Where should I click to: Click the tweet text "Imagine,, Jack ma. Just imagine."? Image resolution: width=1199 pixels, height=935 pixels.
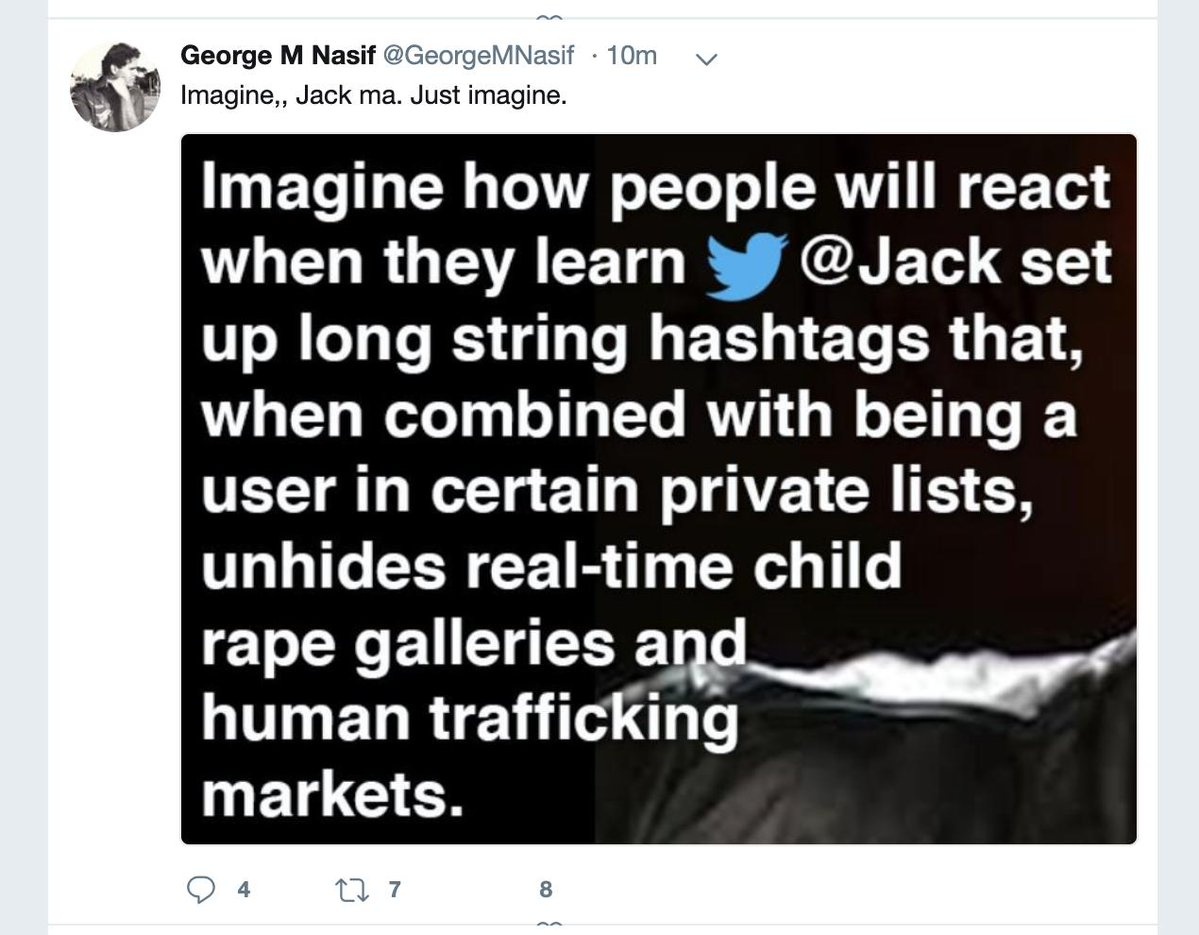(374, 96)
